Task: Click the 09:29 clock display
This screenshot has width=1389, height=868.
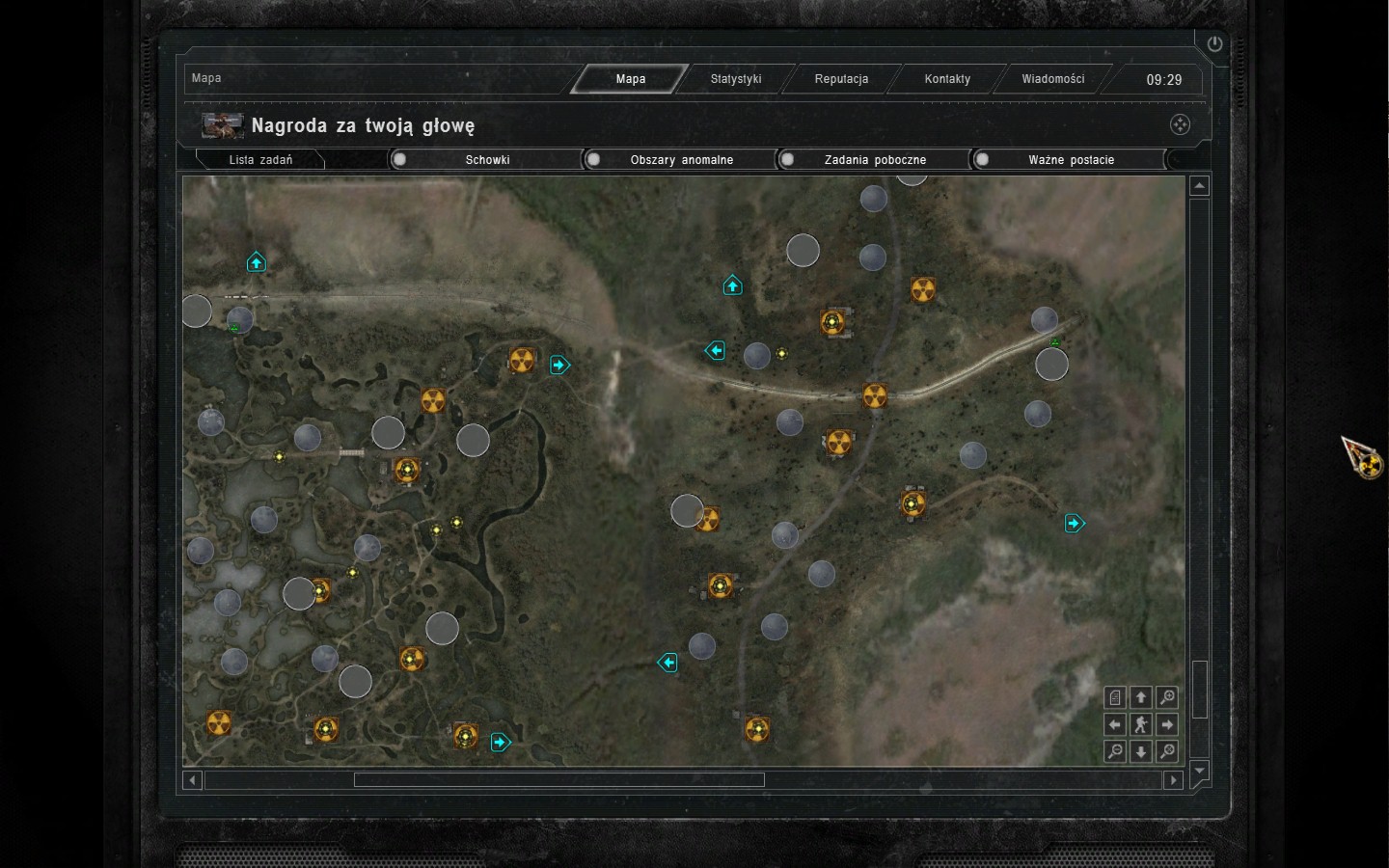Action: 1164,80
